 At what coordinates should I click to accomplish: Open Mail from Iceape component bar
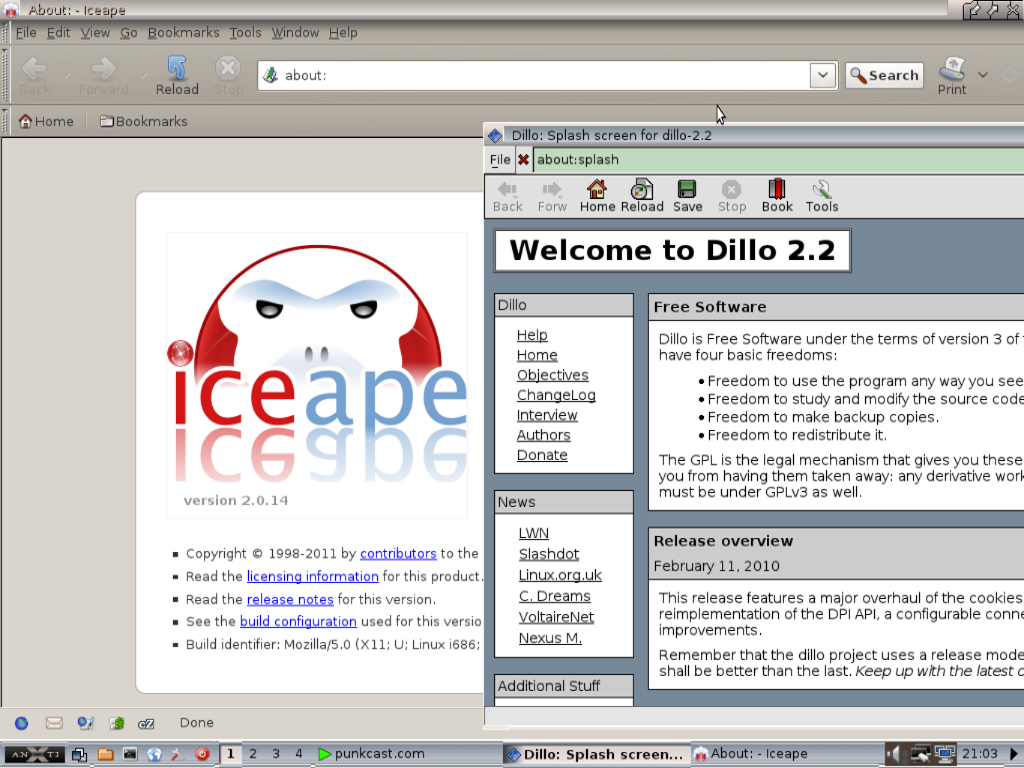[54, 723]
